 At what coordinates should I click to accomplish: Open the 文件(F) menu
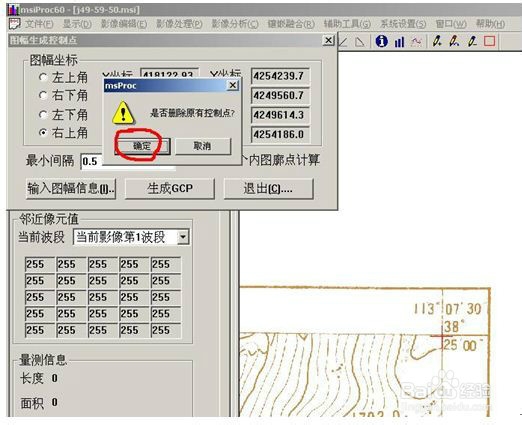click(39, 24)
